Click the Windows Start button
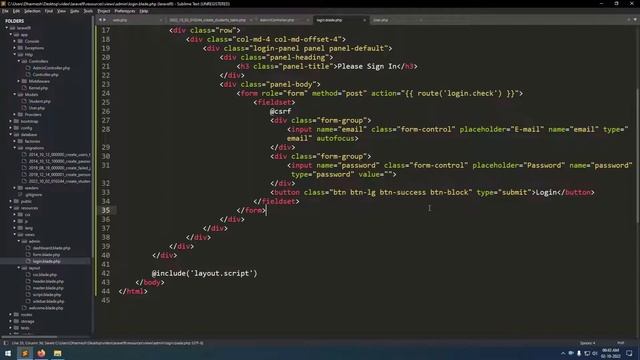The image size is (640, 360). [8, 353]
